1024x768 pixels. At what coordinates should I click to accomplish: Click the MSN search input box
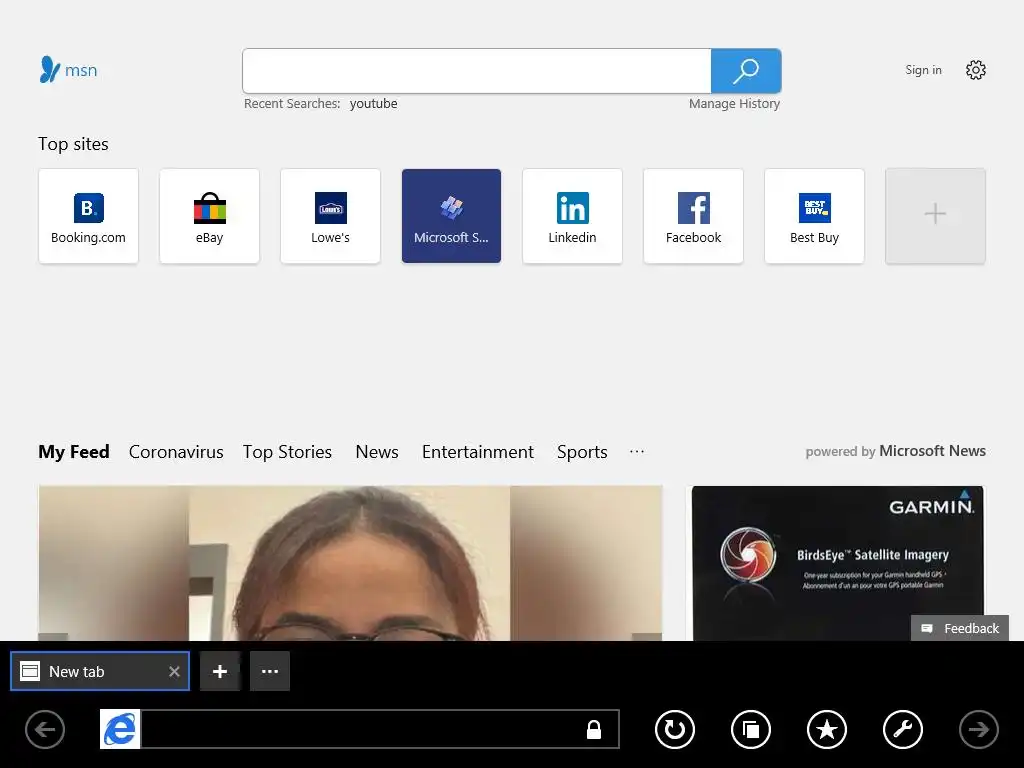tap(477, 71)
